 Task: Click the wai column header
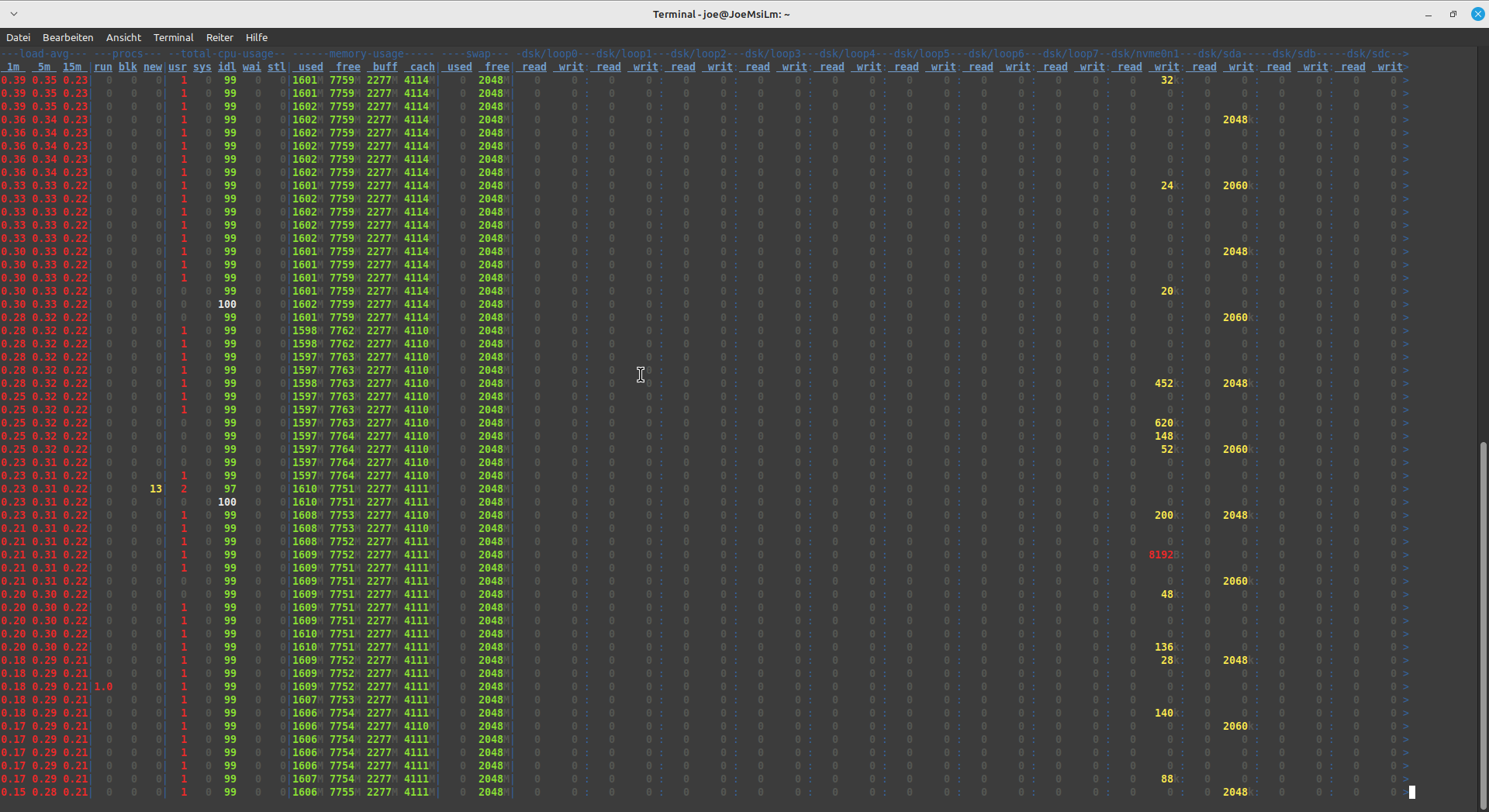tap(252, 67)
